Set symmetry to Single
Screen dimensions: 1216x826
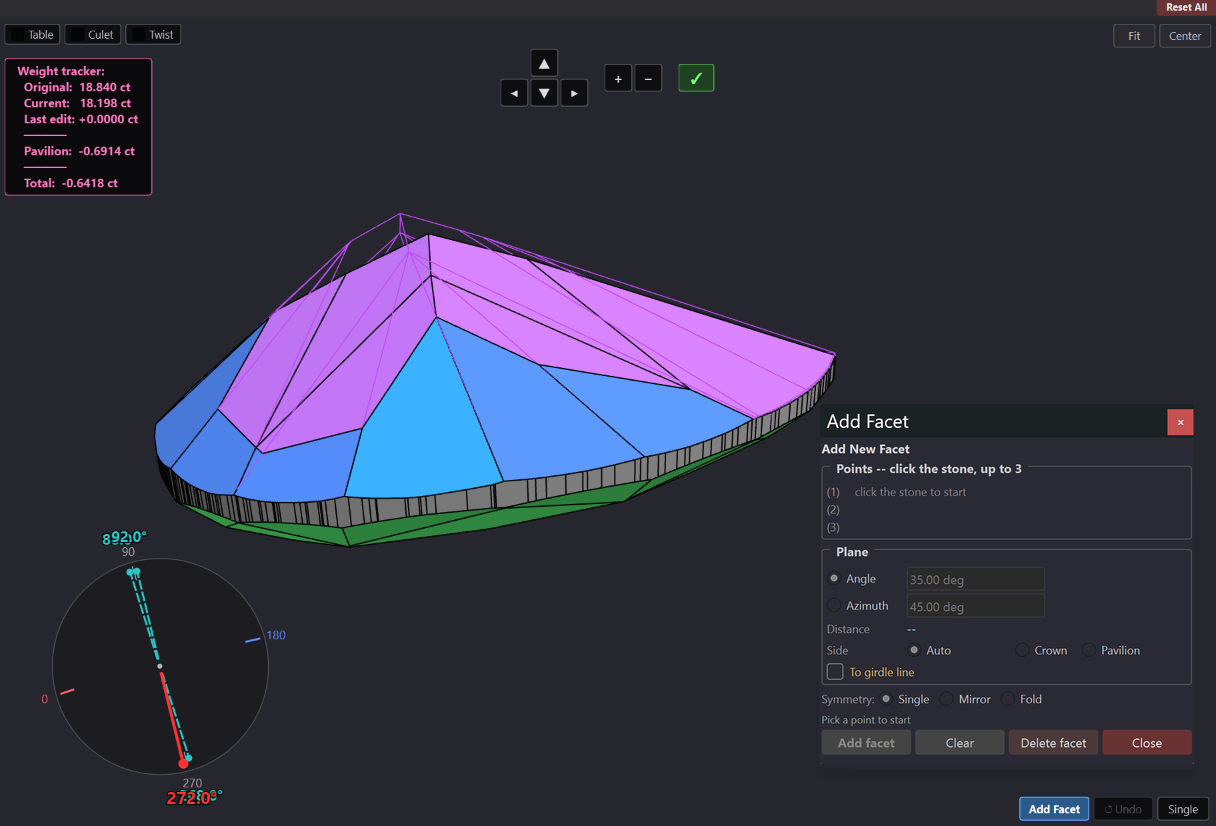(x=886, y=699)
